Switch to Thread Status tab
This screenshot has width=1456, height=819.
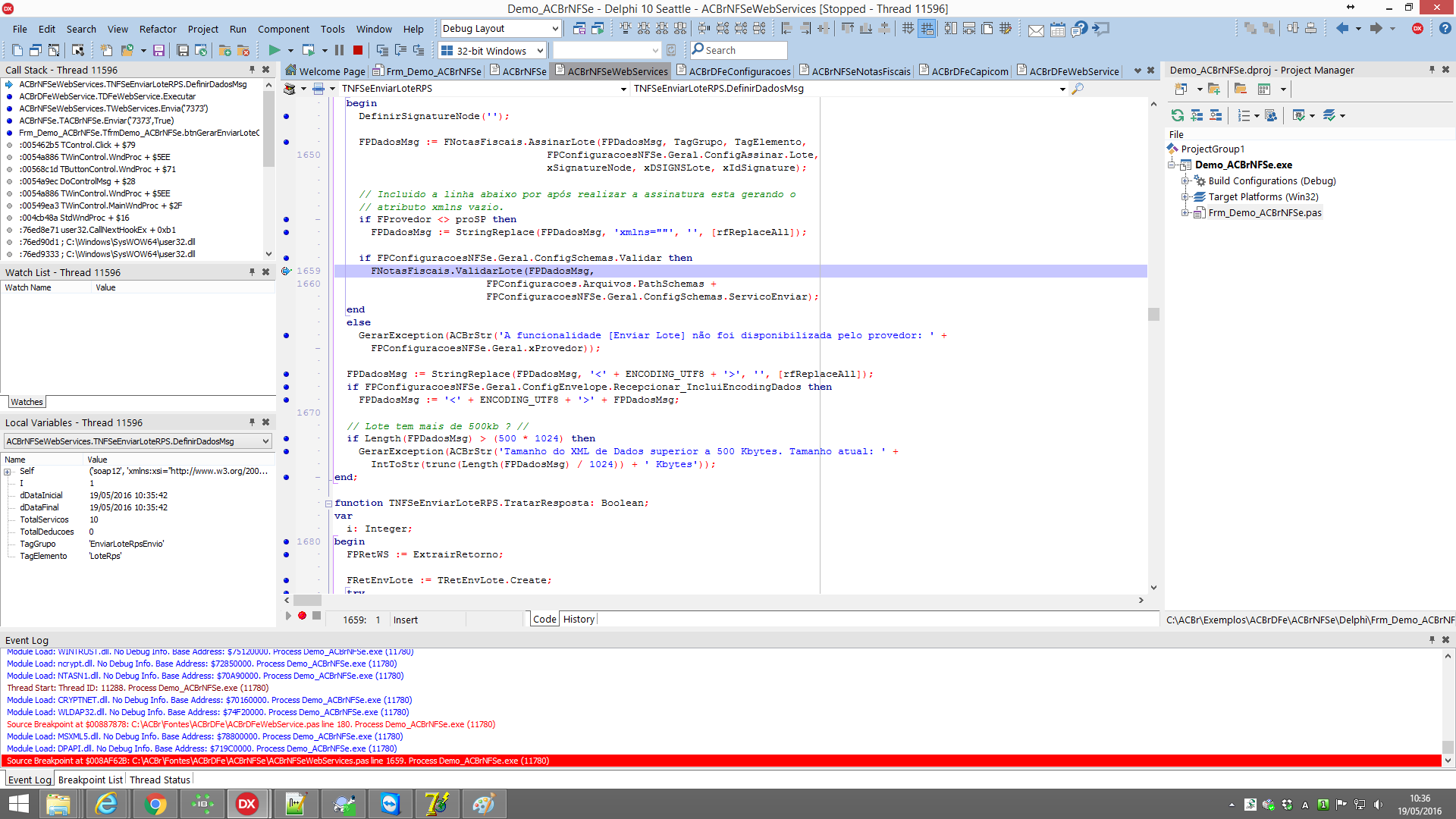tap(160, 780)
